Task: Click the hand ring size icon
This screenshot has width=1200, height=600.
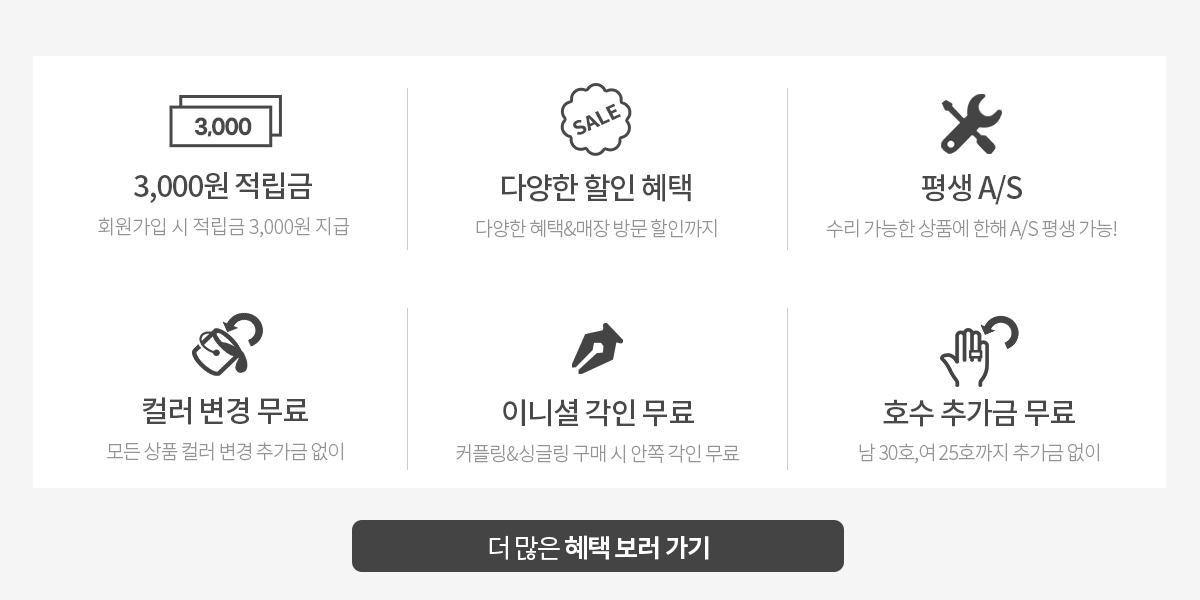Action: click(x=977, y=351)
